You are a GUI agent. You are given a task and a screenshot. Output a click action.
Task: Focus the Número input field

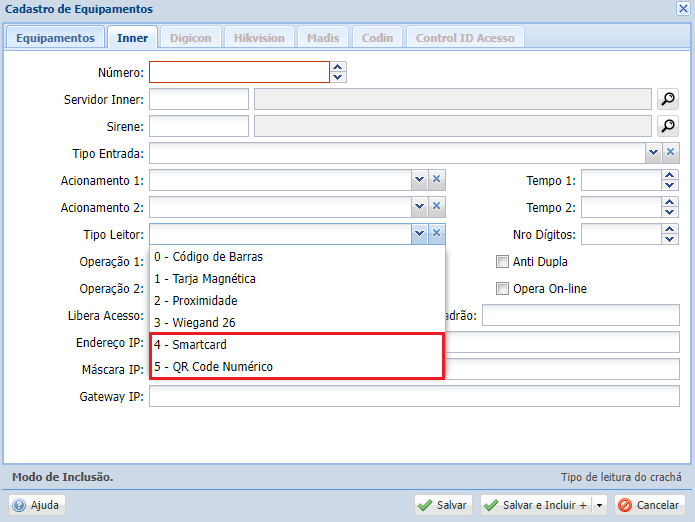pos(239,72)
